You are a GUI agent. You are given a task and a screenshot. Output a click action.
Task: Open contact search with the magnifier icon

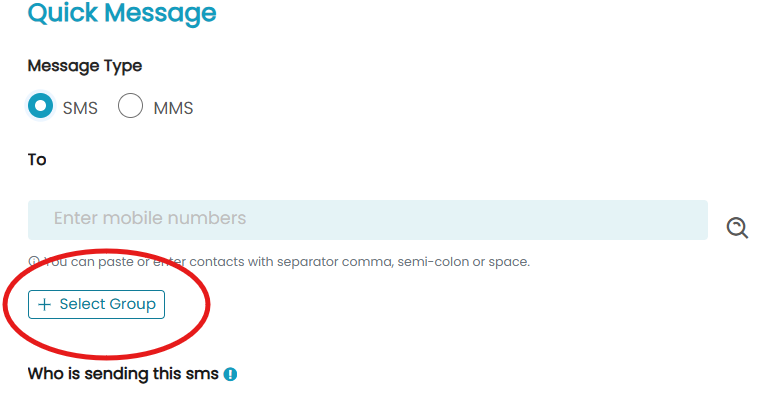click(x=737, y=228)
